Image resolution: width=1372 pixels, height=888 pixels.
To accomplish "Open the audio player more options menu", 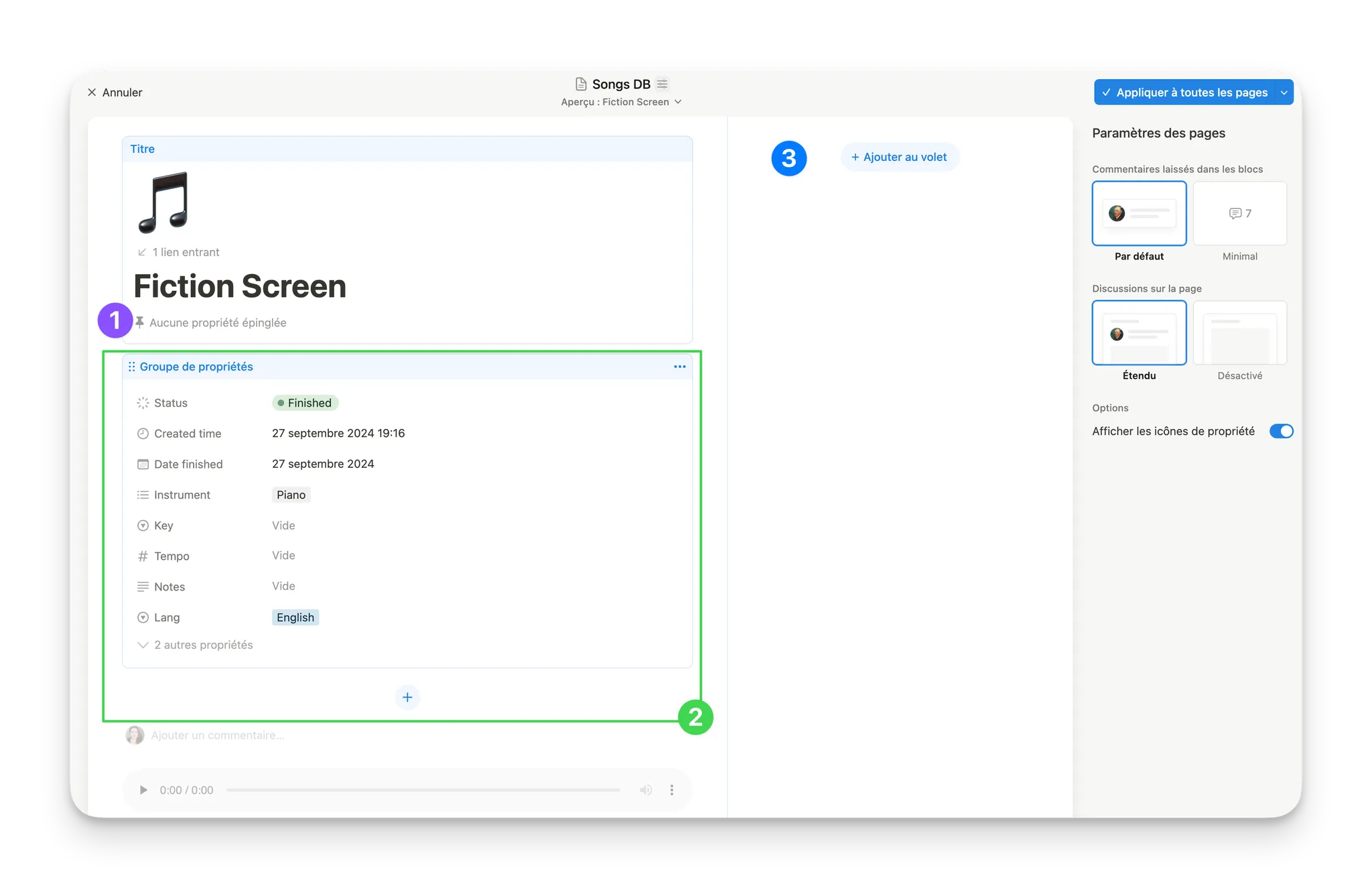I will (671, 790).
